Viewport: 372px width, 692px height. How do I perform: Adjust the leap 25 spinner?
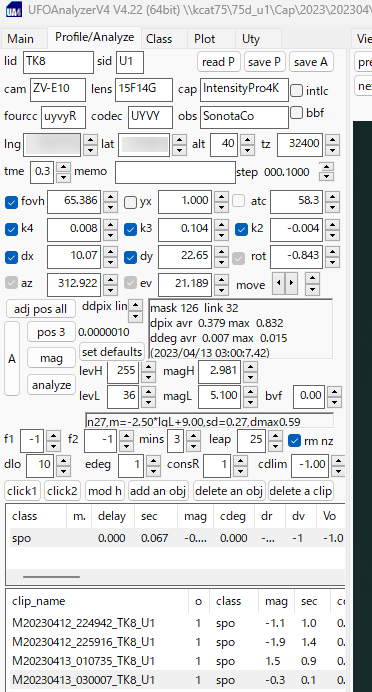(276, 440)
